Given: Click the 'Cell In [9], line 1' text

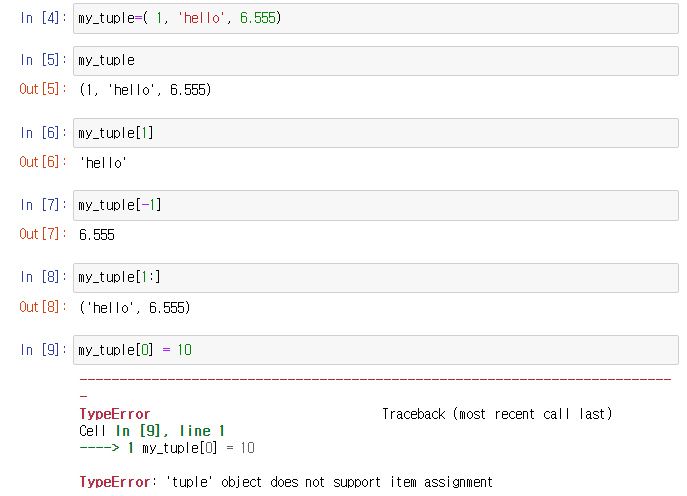Looking at the screenshot, I should 152,431.
